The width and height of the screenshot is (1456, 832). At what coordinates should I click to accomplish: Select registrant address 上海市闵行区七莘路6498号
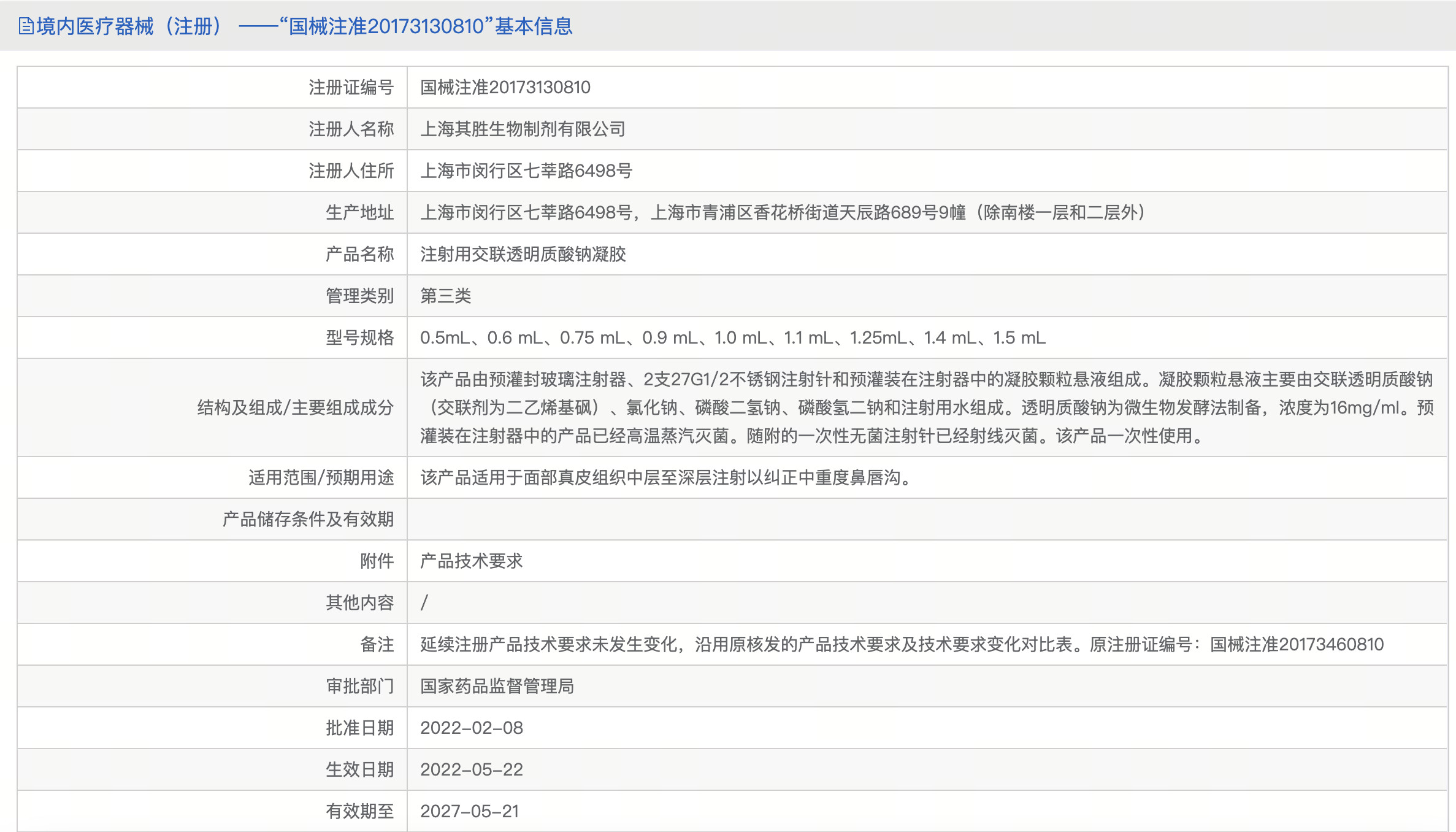coord(526,171)
